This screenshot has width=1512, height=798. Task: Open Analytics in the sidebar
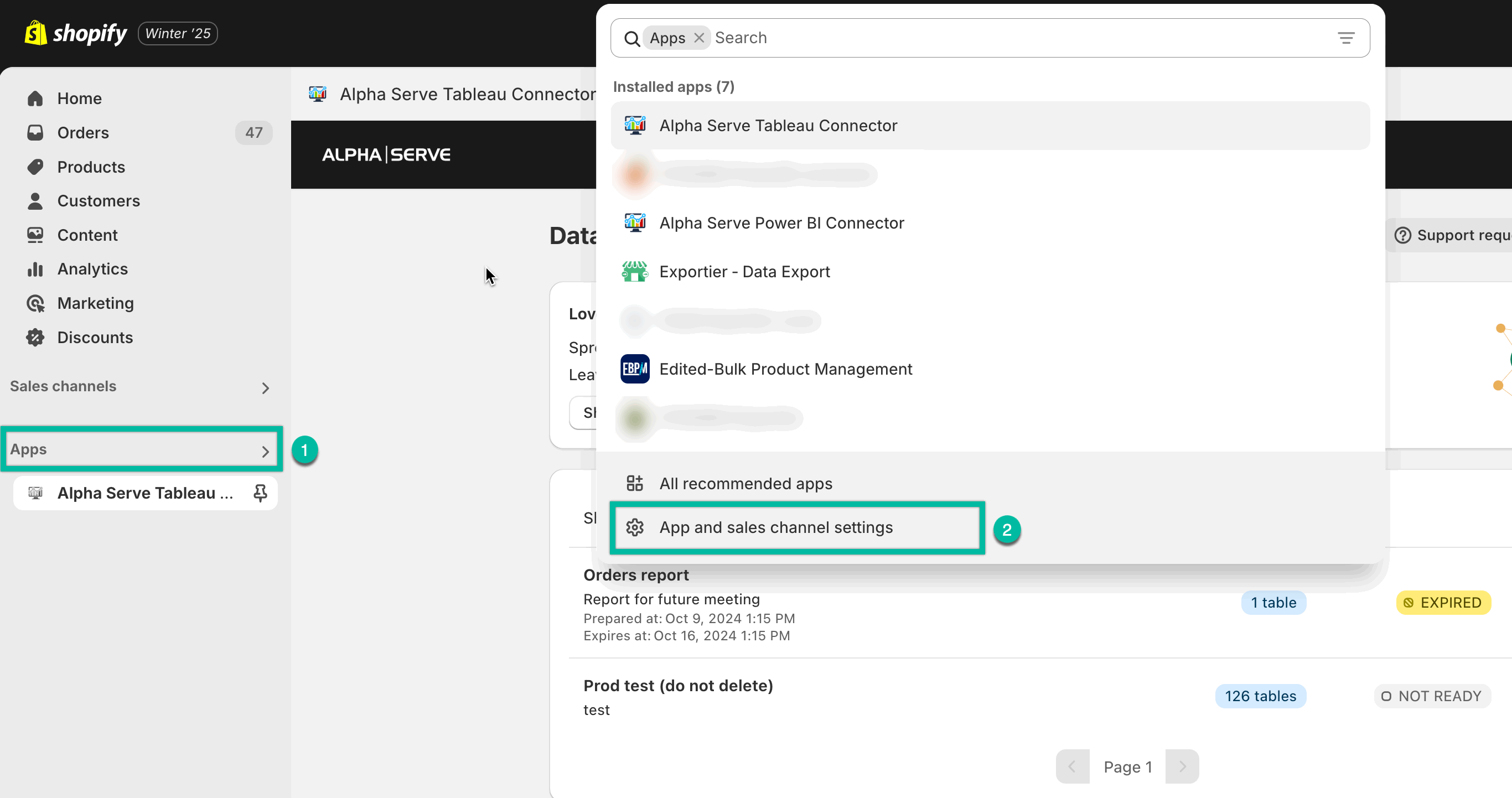point(92,269)
